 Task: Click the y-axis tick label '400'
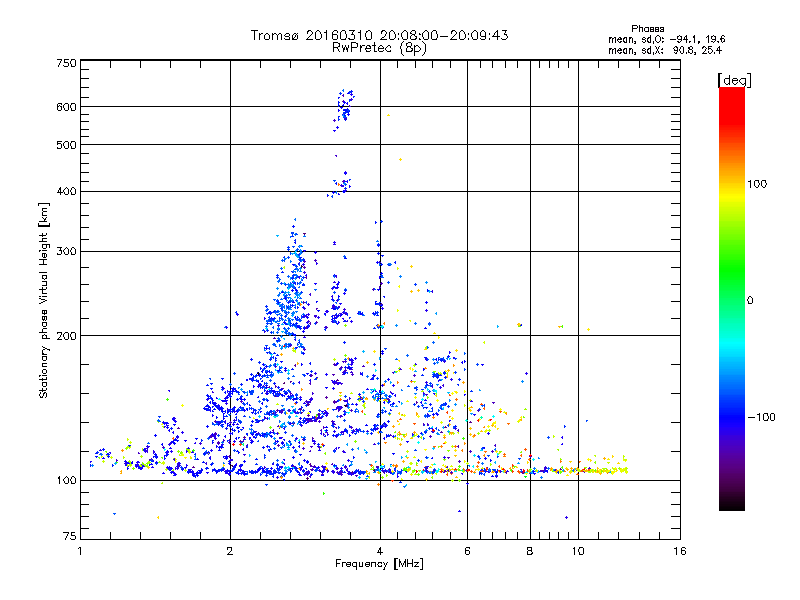pos(67,192)
